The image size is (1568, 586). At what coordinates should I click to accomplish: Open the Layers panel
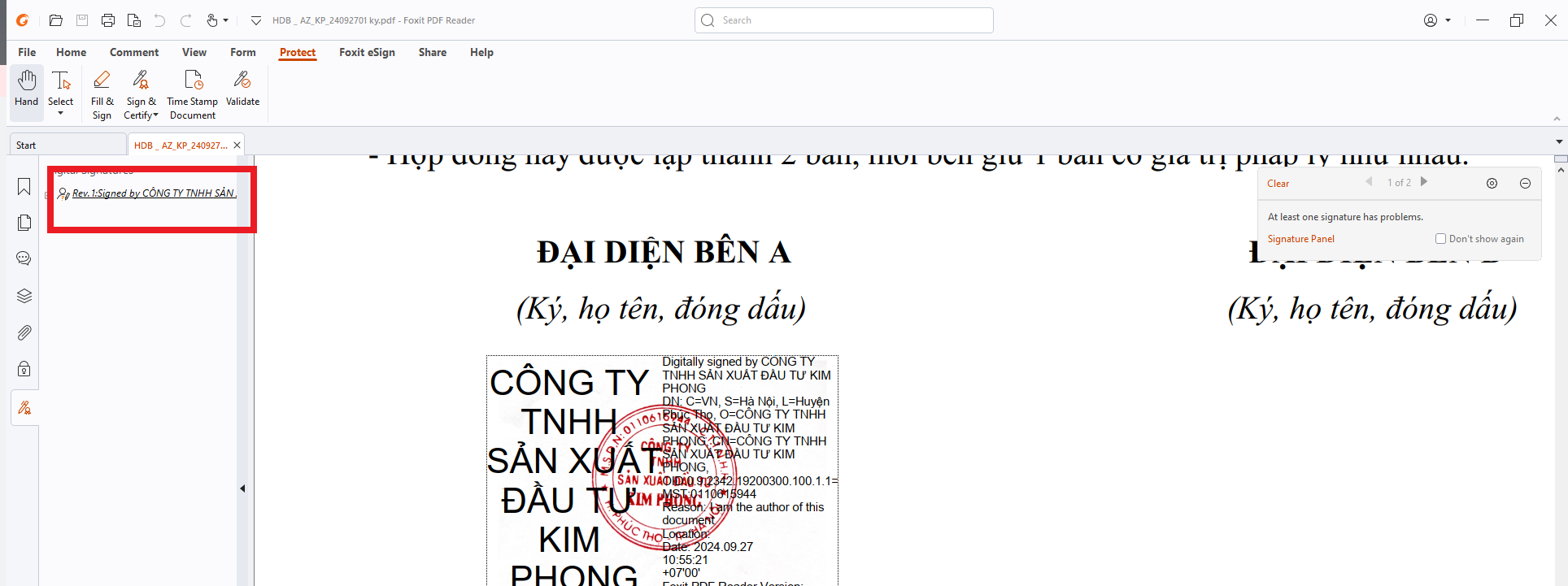point(24,296)
